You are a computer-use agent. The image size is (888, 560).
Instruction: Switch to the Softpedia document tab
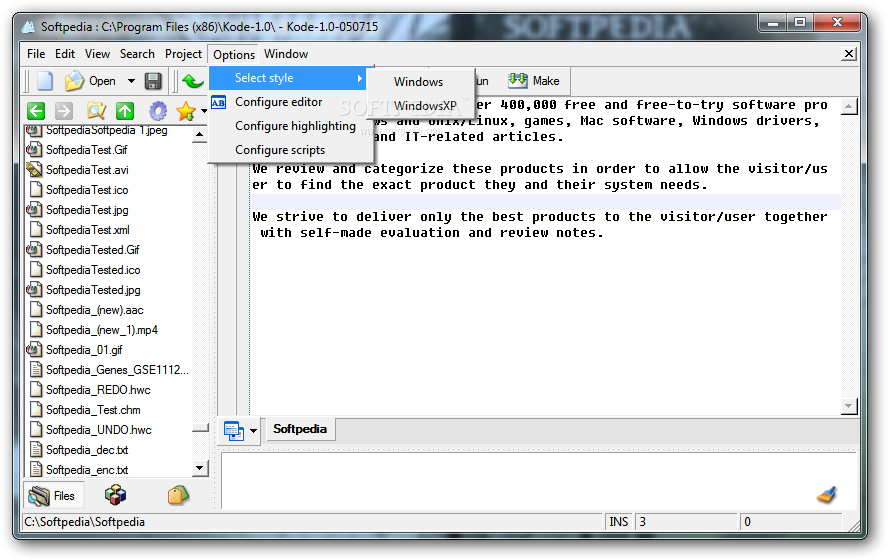(300, 429)
